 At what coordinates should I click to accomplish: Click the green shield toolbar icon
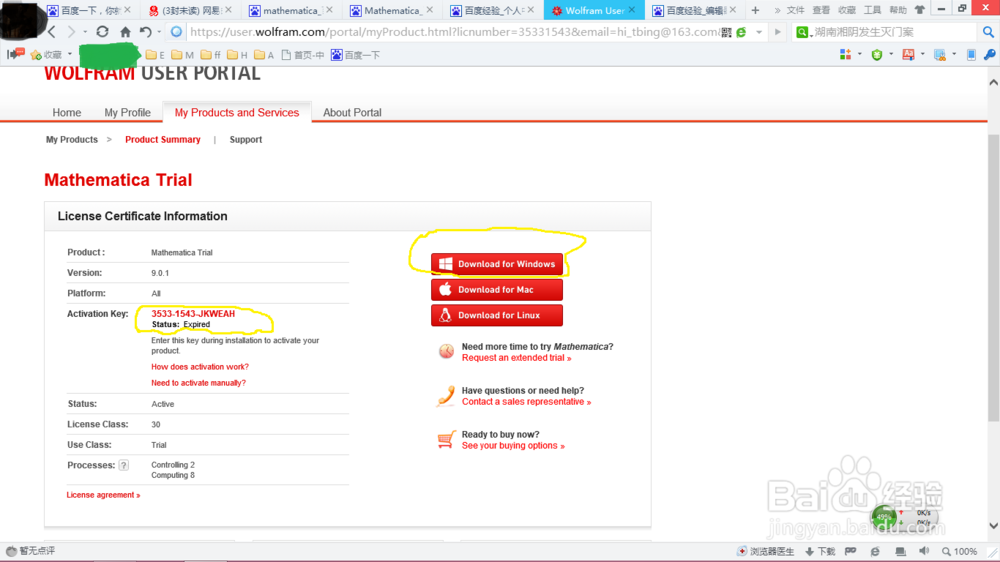[877, 55]
